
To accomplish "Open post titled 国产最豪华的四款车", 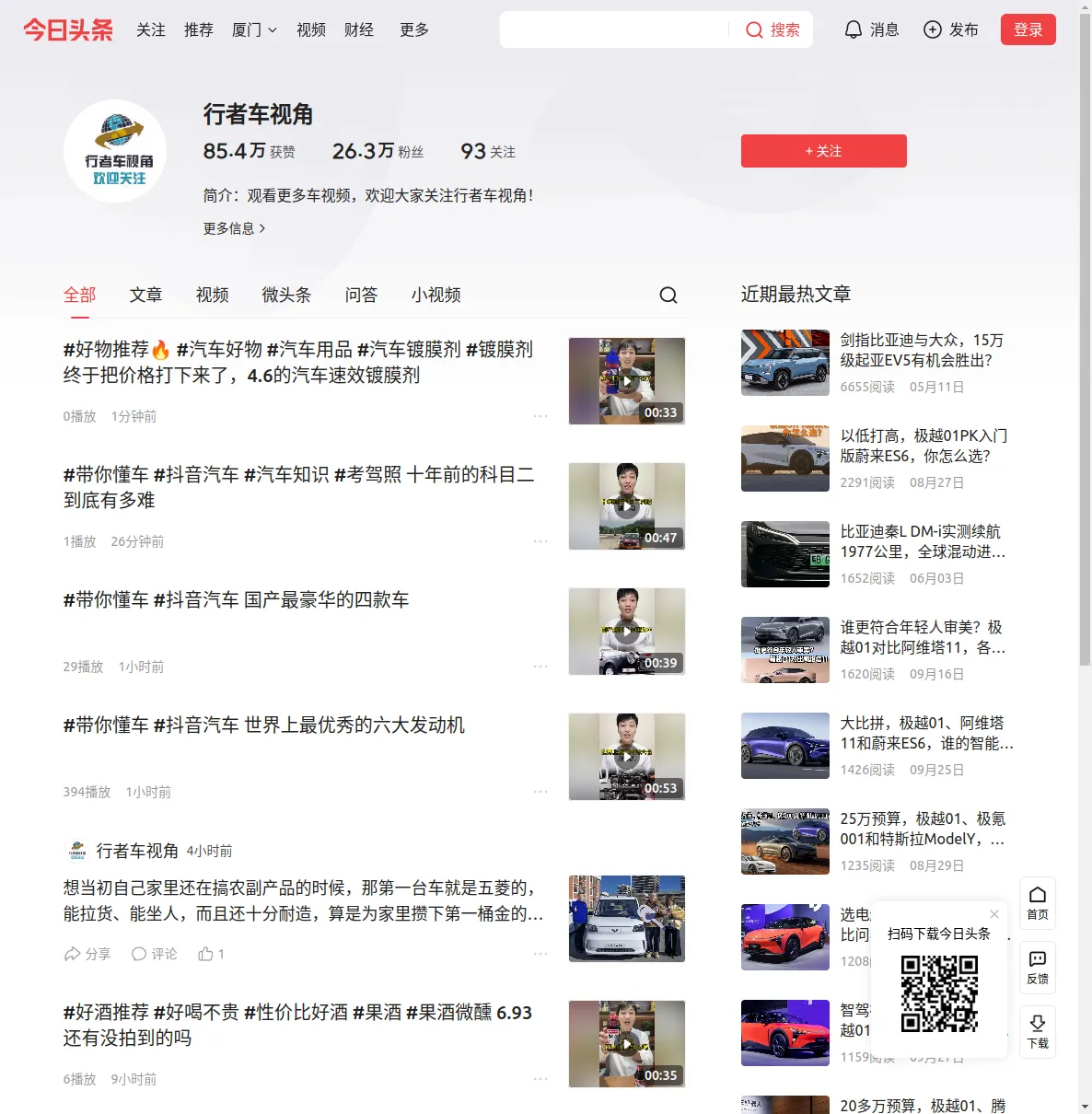I will [236, 600].
